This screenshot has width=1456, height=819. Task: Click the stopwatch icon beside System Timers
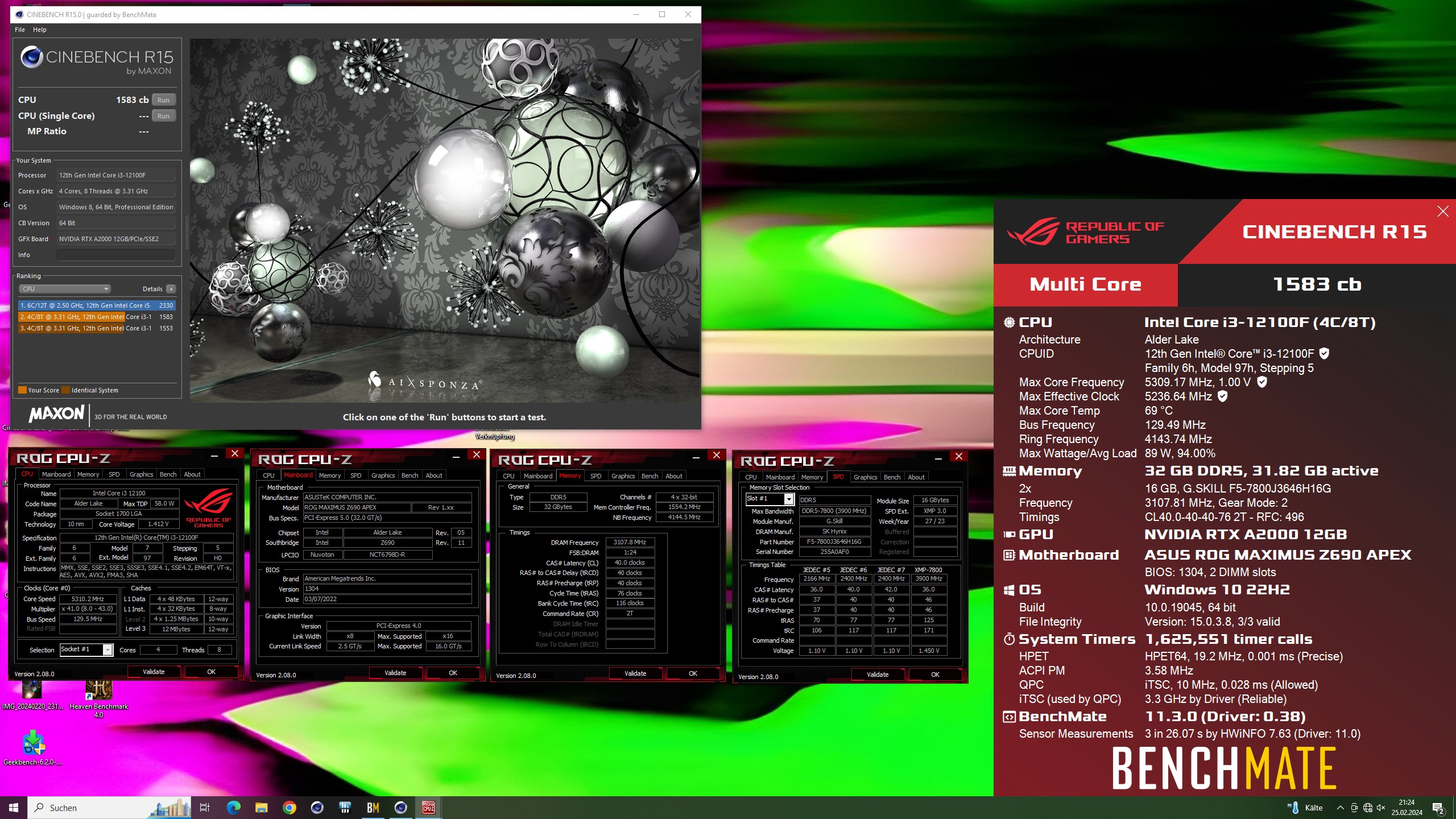1009,639
